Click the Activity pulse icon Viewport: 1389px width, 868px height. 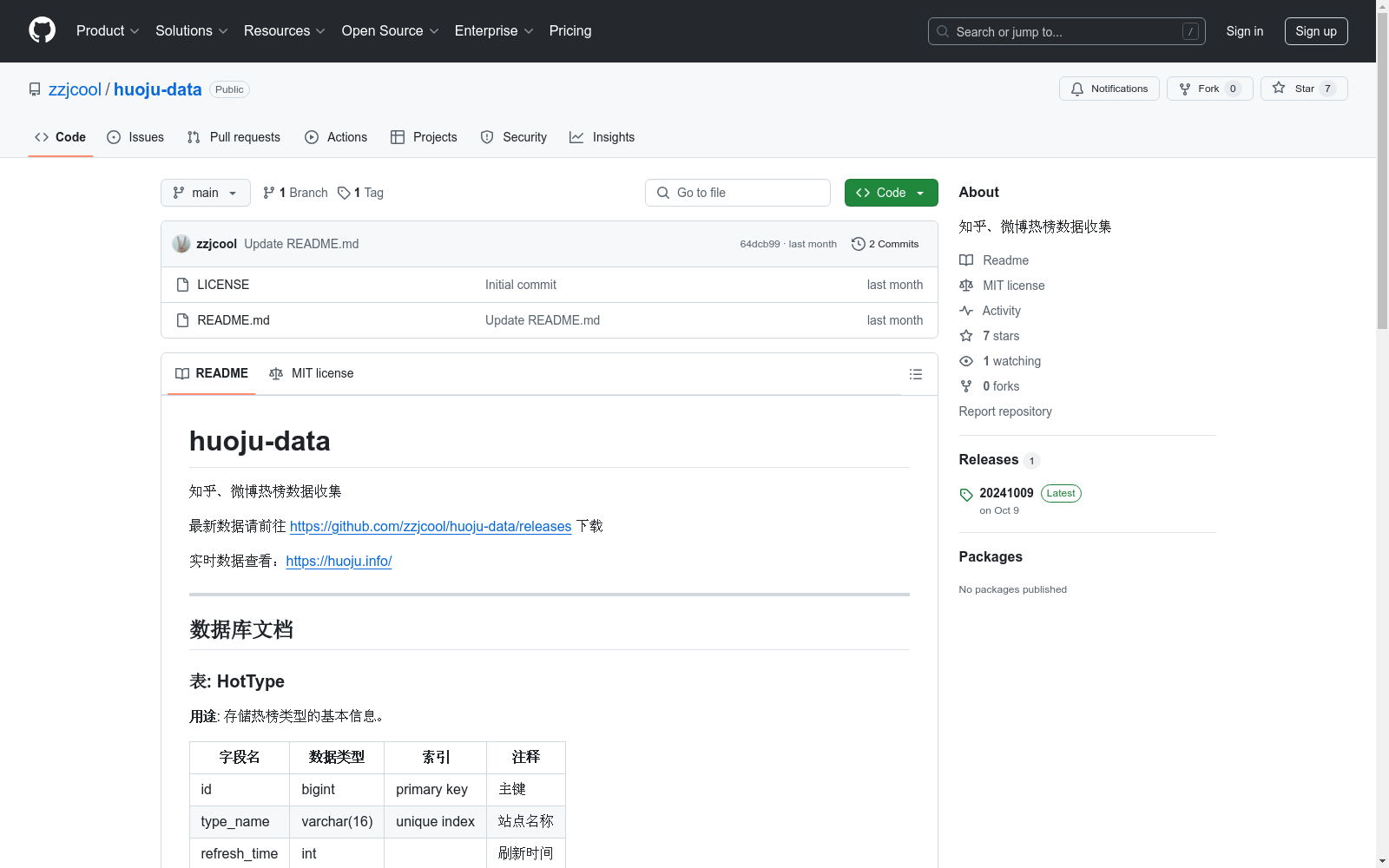click(x=966, y=311)
